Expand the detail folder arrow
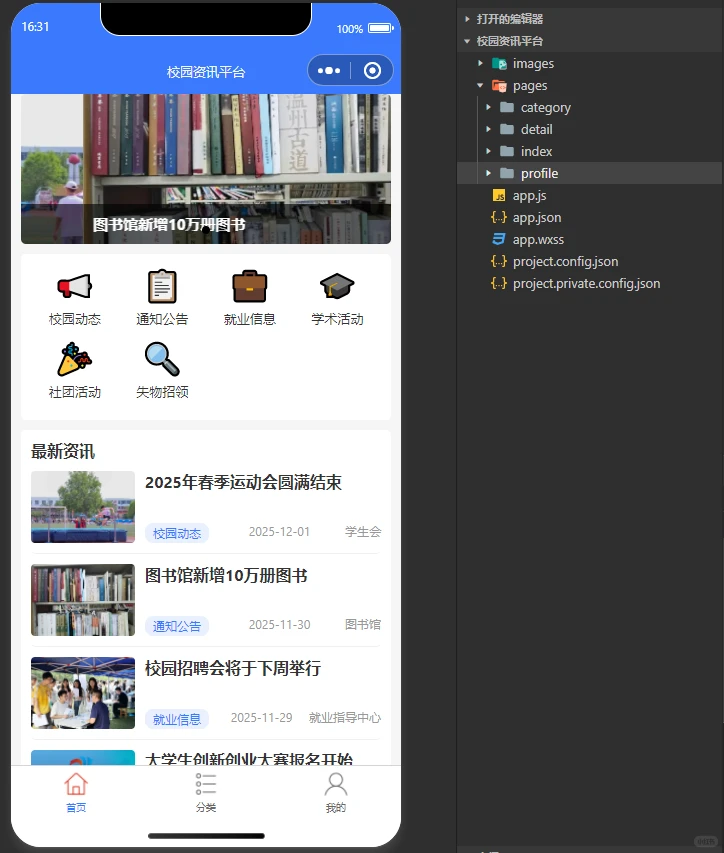The image size is (724, 853). 488,129
